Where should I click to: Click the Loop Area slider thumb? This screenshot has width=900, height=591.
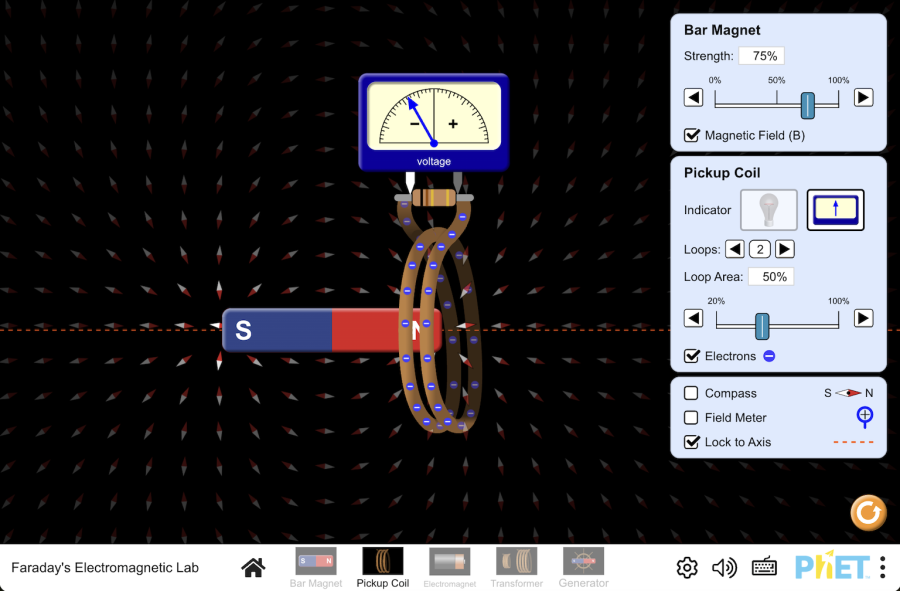762,326
